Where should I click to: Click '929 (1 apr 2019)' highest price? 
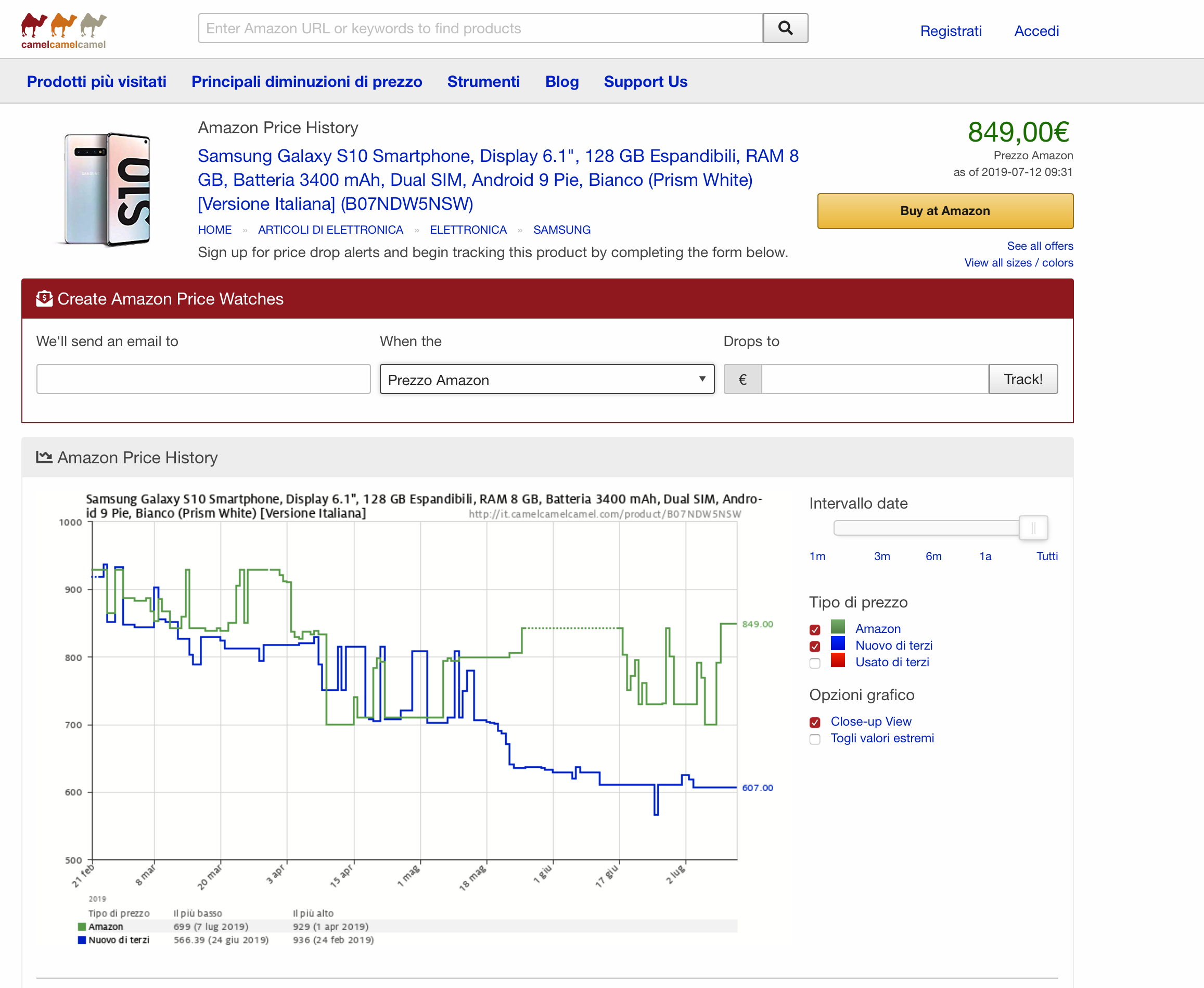click(330, 927)
